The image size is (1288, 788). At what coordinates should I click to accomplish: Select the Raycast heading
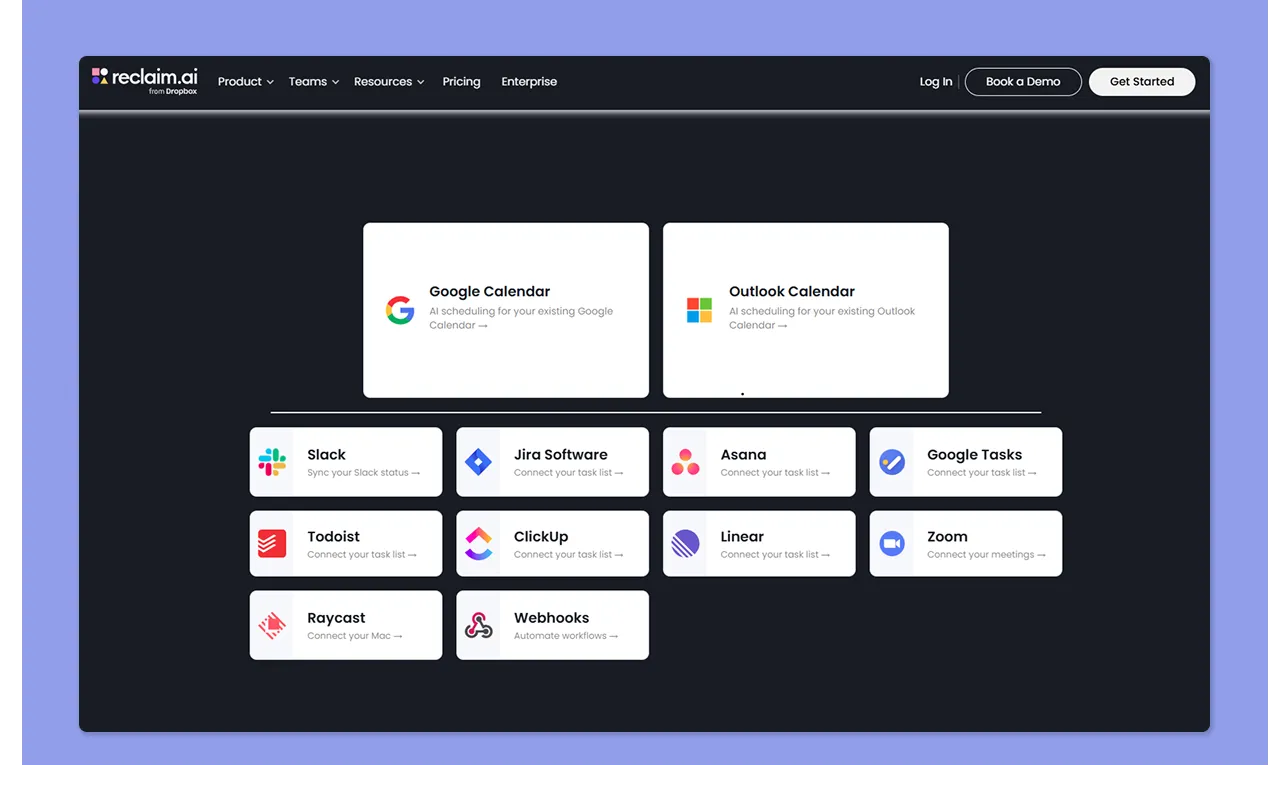[336, 618]
